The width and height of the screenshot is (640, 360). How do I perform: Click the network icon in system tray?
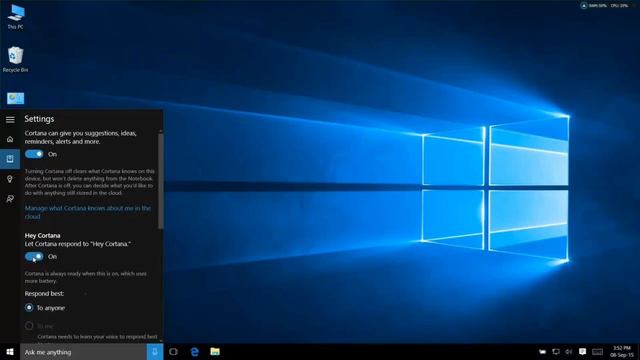[556, 352]
